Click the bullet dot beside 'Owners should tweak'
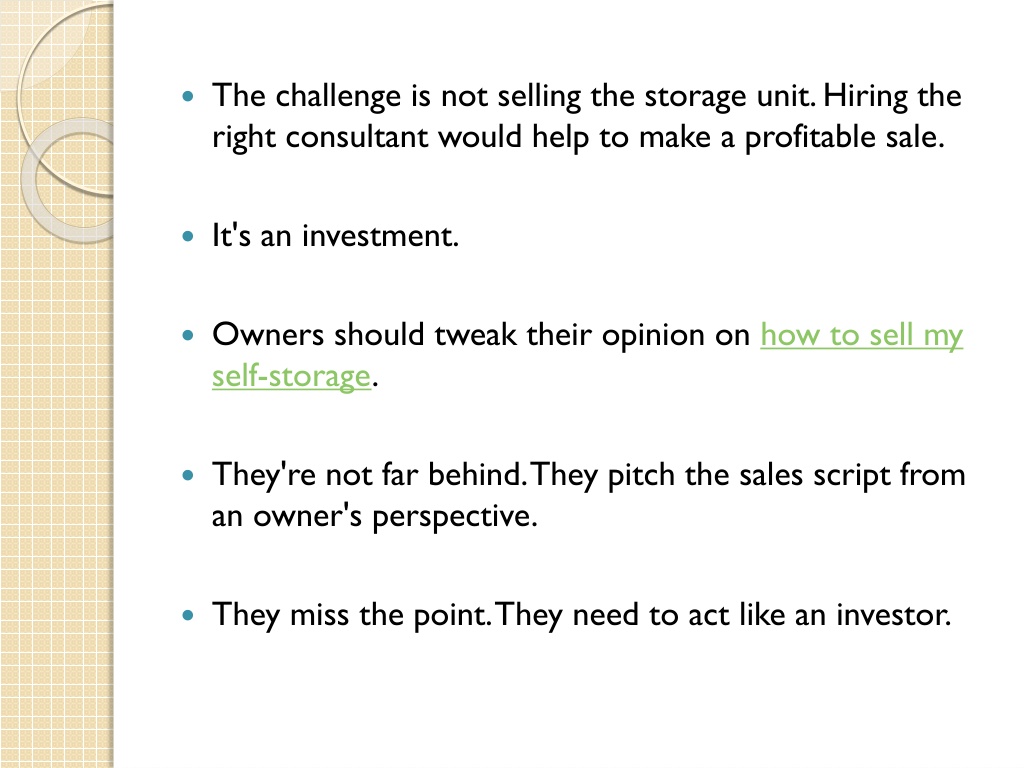 tap(188, 336)
